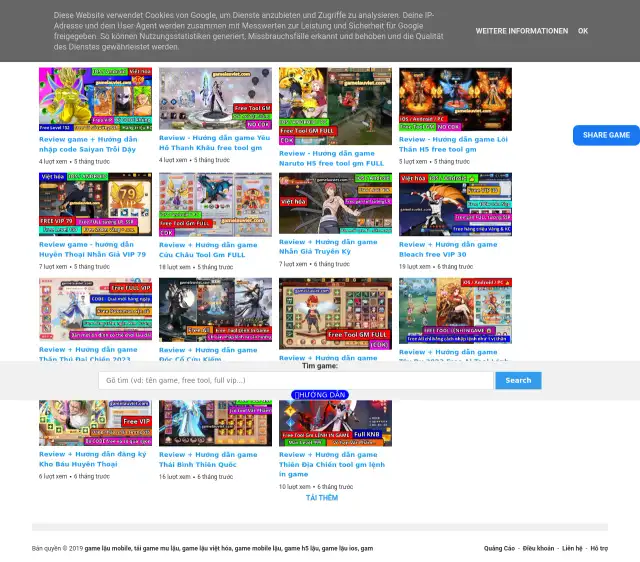Viewport: 640px width, 562px height.
Task: Click '4 lượt xem' under Saiyan post
Action: (x=53, y=162)
